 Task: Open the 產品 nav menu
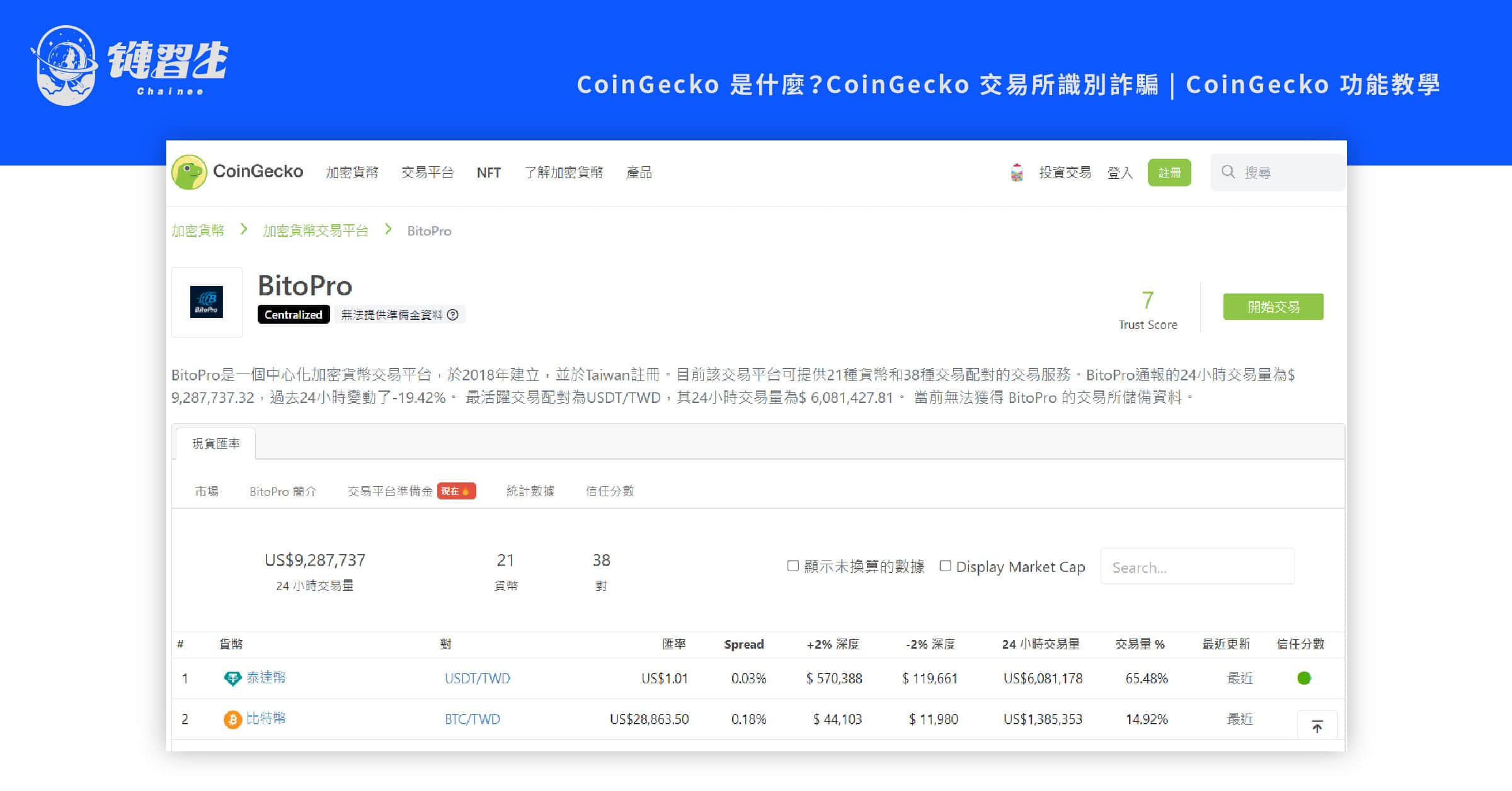tap(639, 173)
